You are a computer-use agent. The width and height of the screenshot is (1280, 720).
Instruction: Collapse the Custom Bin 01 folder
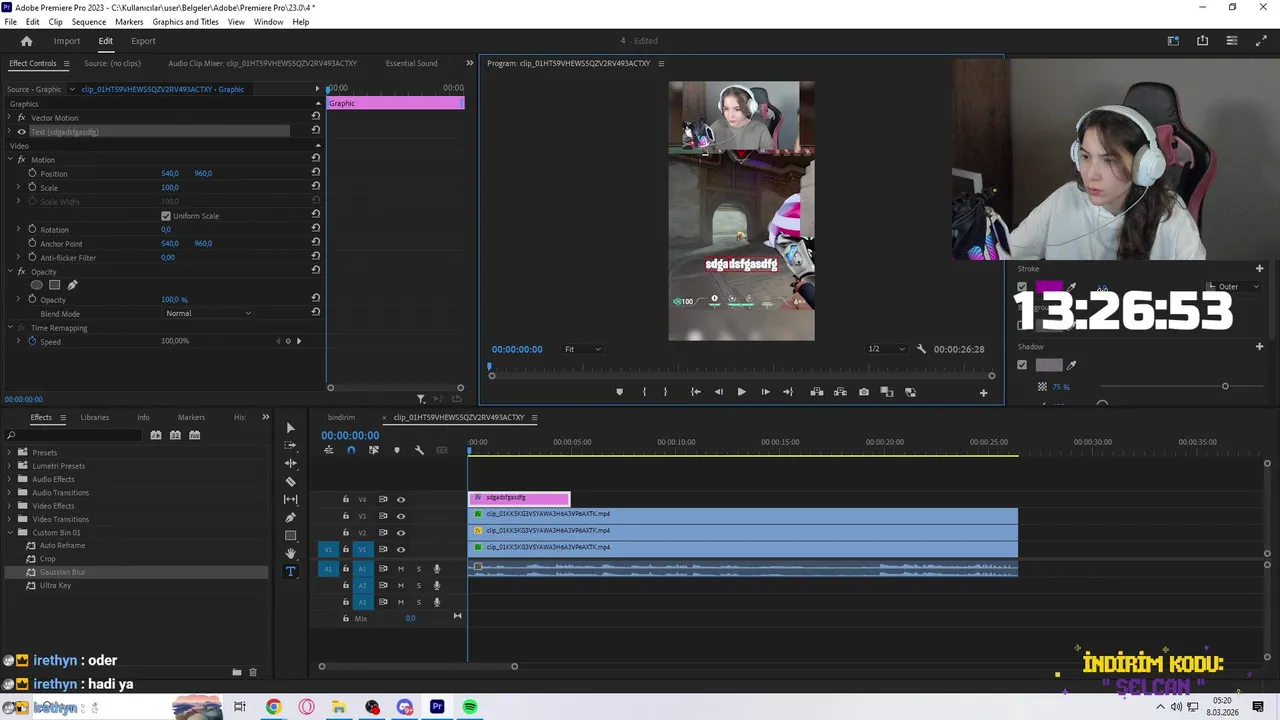10,533
